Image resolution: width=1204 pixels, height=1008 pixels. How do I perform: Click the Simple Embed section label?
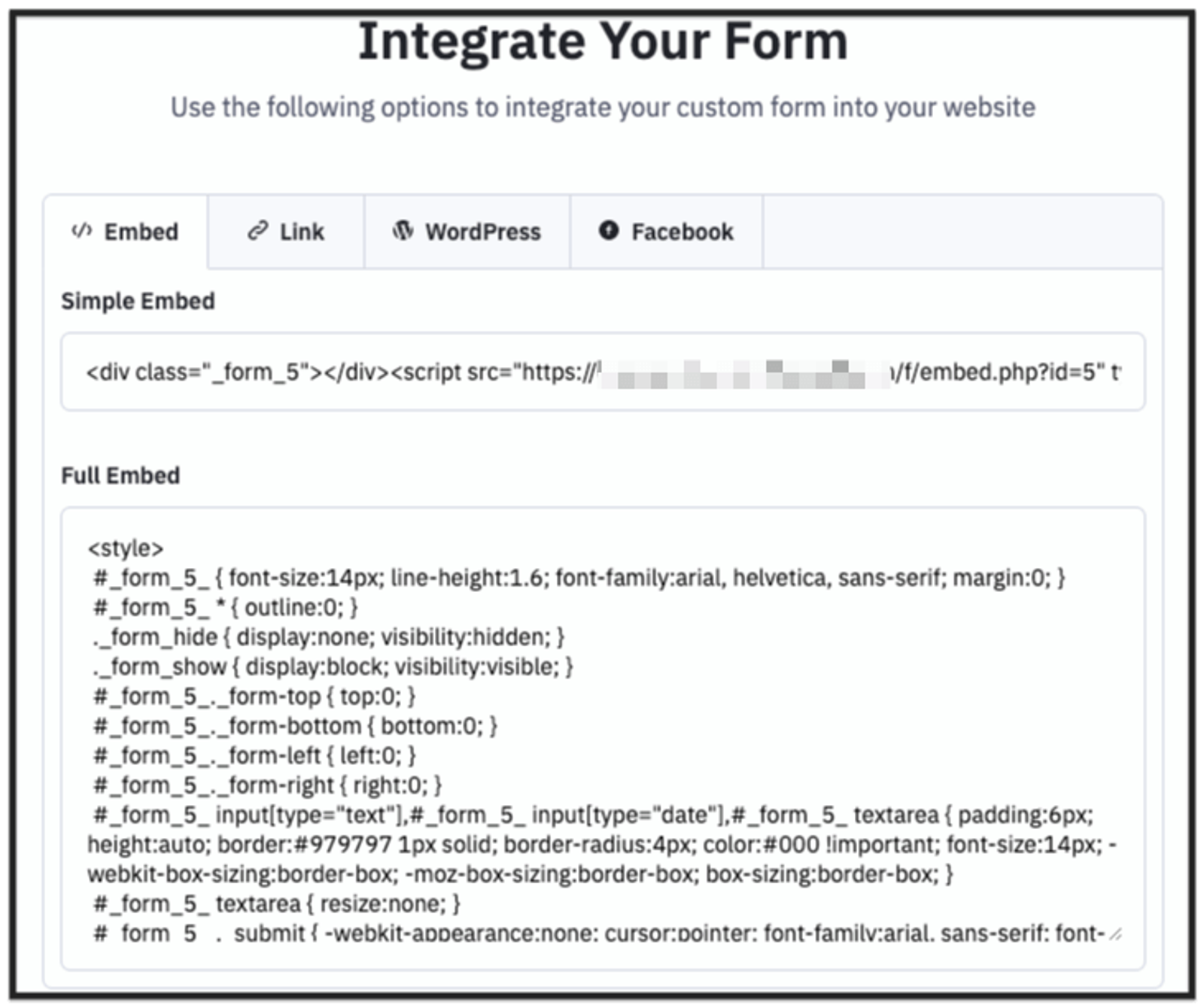click(x=136, y=301)
